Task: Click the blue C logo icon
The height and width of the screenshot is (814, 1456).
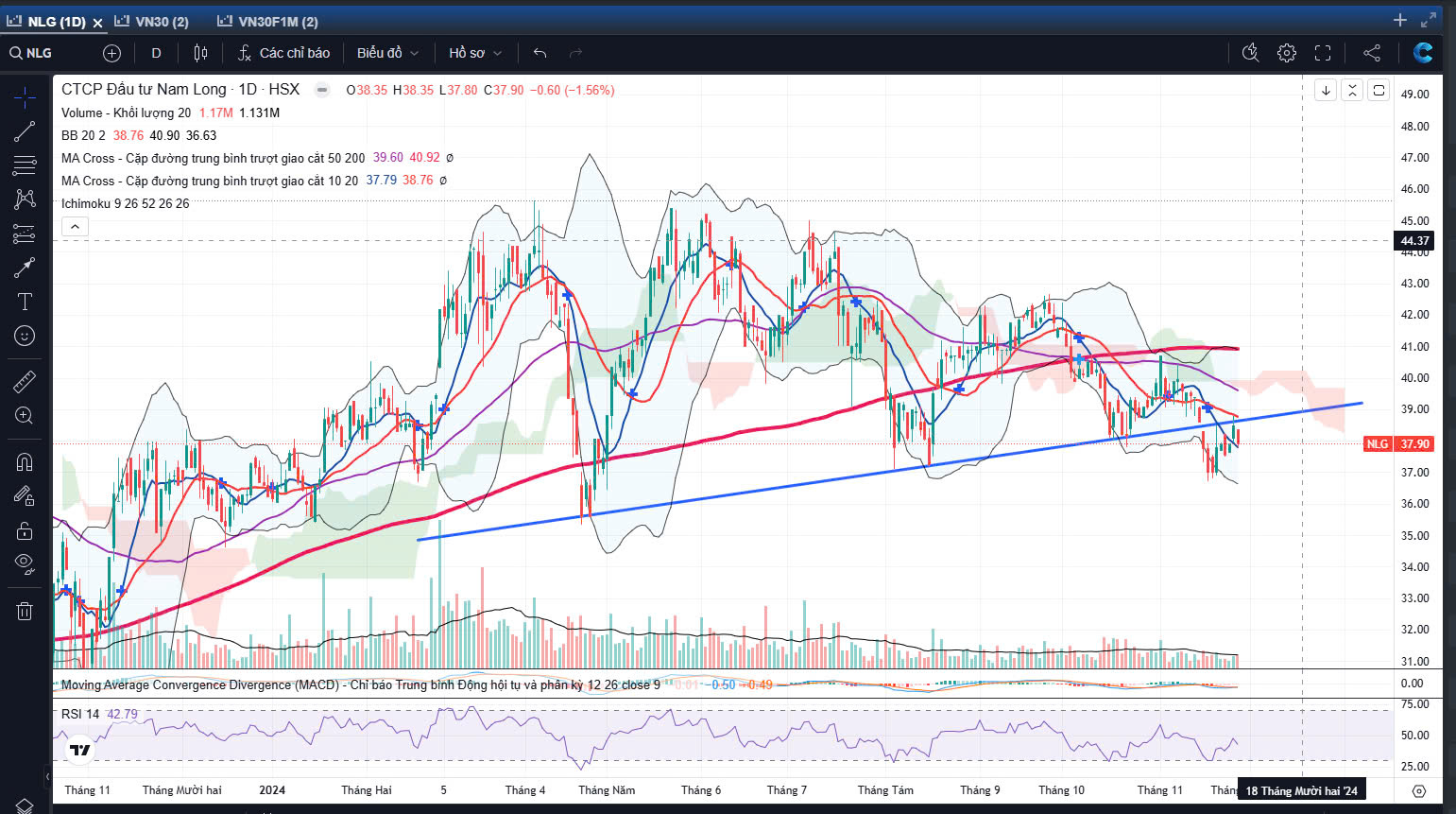Action: 1422,53
